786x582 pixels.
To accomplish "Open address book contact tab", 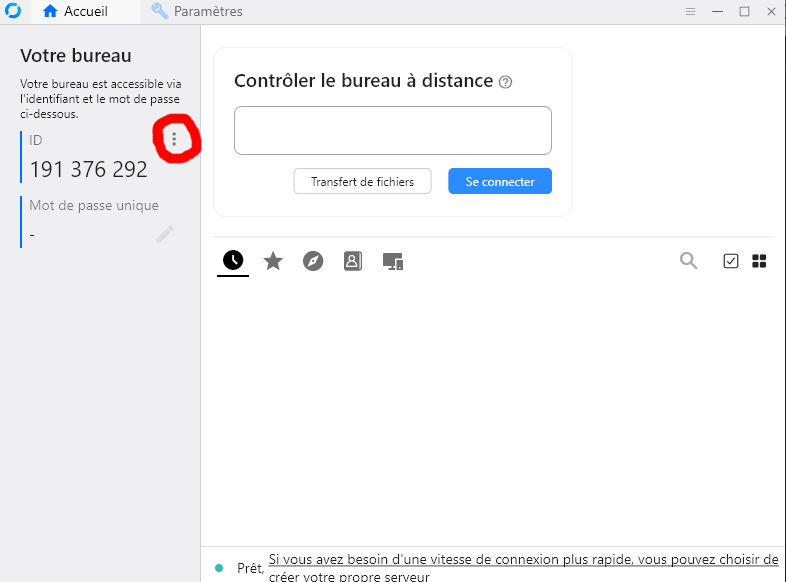I will [x=353, y=261].
